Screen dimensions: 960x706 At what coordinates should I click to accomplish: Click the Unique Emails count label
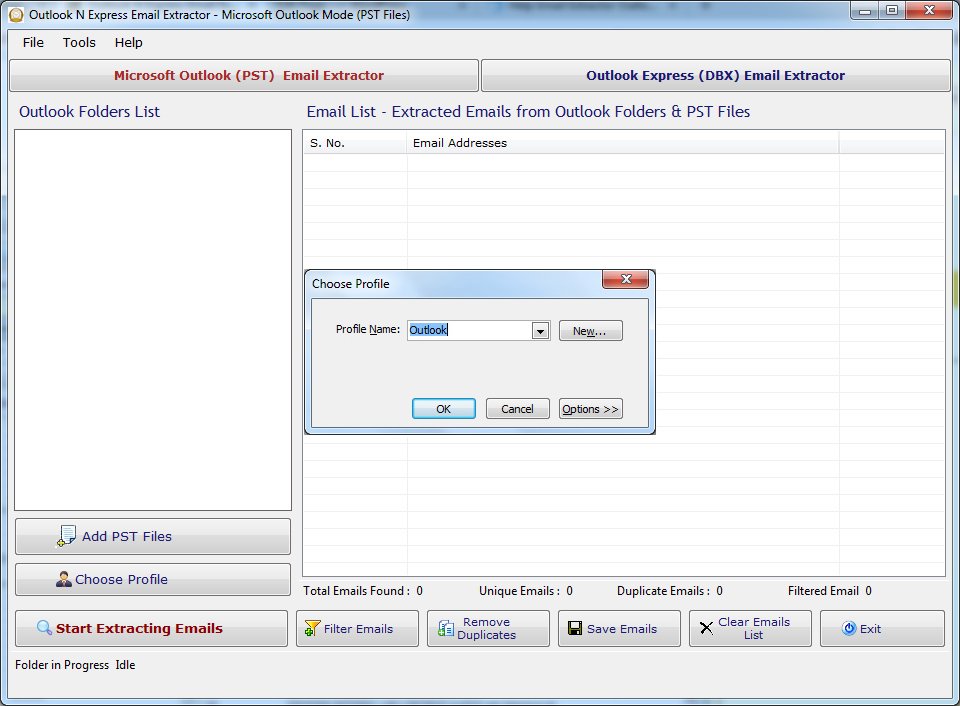click(x=525, y=591)
